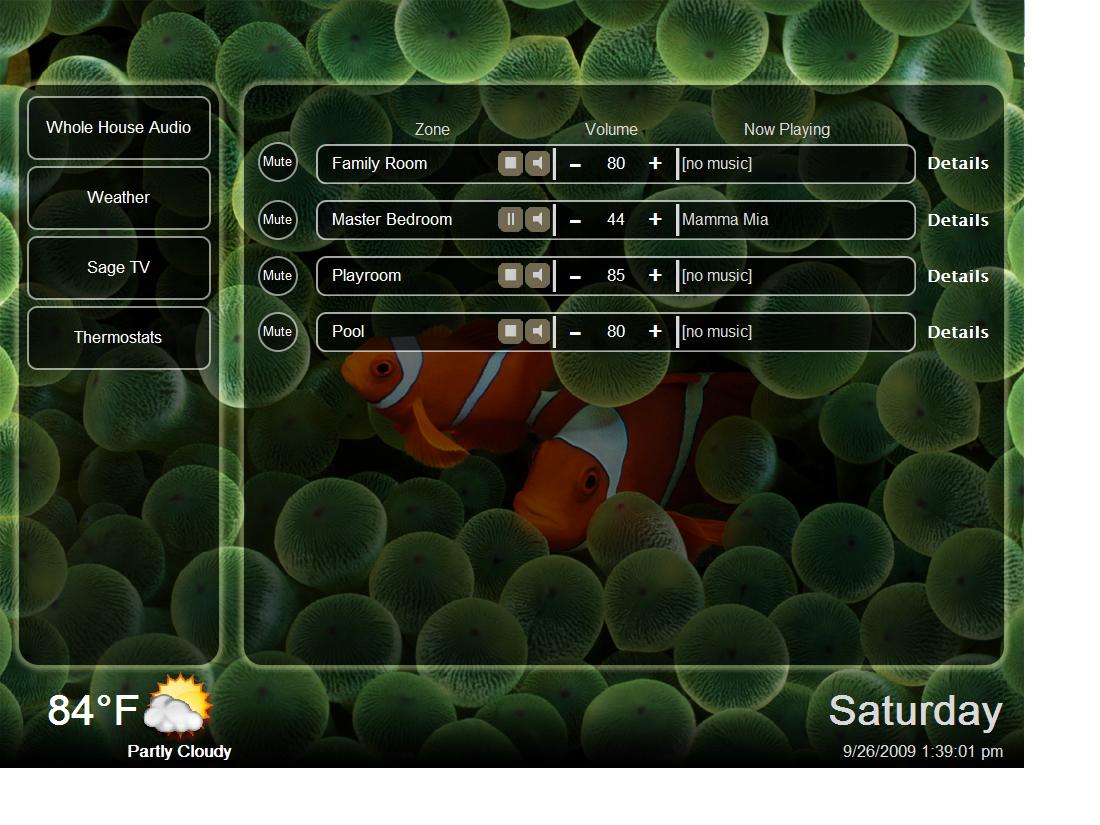Toggle Family Room speaker icon

[x=537, y=163]
